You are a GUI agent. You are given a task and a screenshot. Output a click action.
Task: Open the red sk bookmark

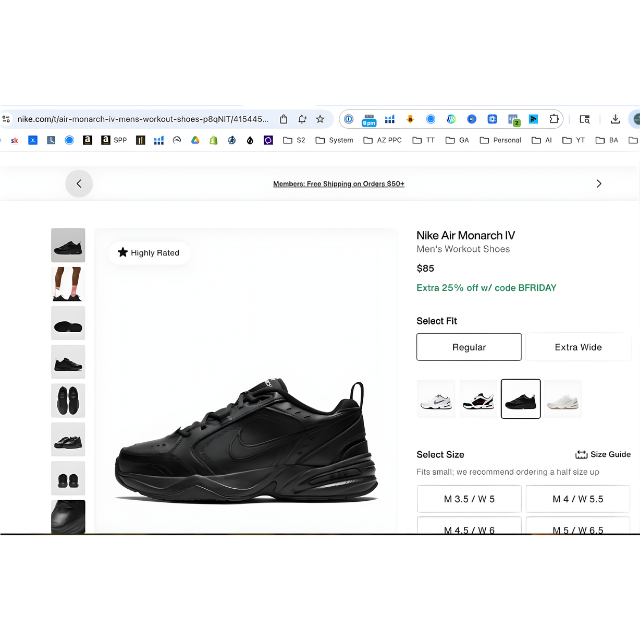15,140
